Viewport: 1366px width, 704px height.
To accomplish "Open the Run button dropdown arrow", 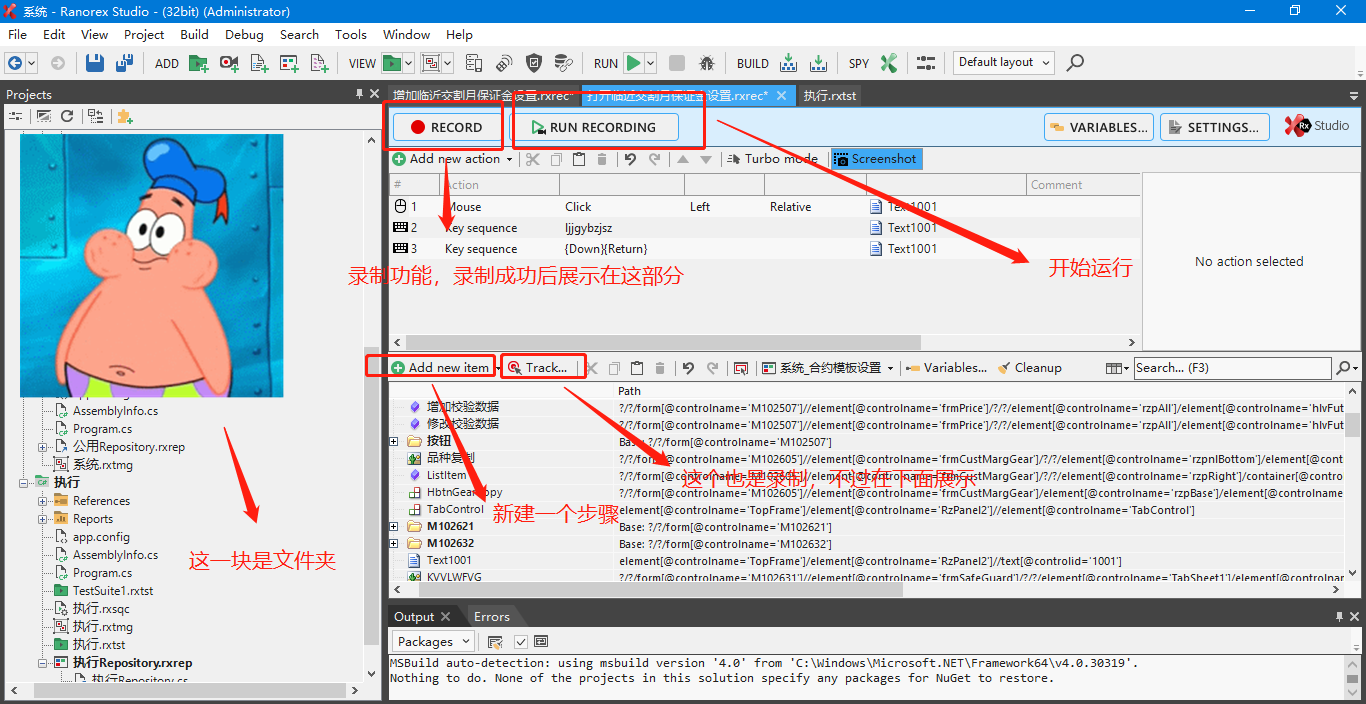I will click(x=651, y=63).
